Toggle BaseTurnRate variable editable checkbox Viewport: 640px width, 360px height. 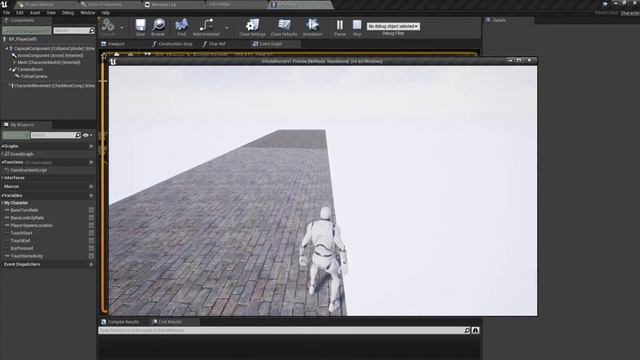coord(91,210)
